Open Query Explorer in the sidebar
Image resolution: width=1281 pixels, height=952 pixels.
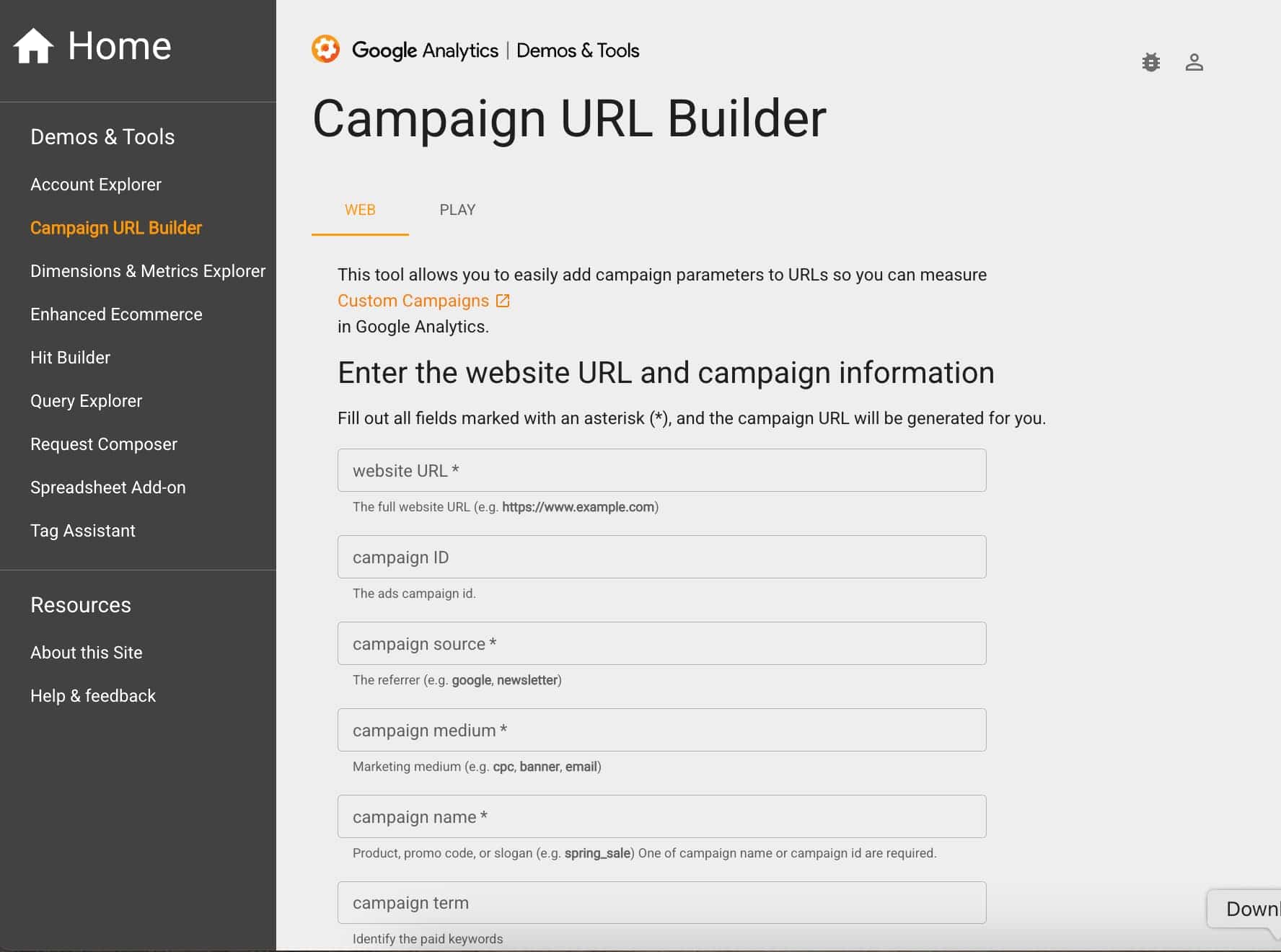86,401
